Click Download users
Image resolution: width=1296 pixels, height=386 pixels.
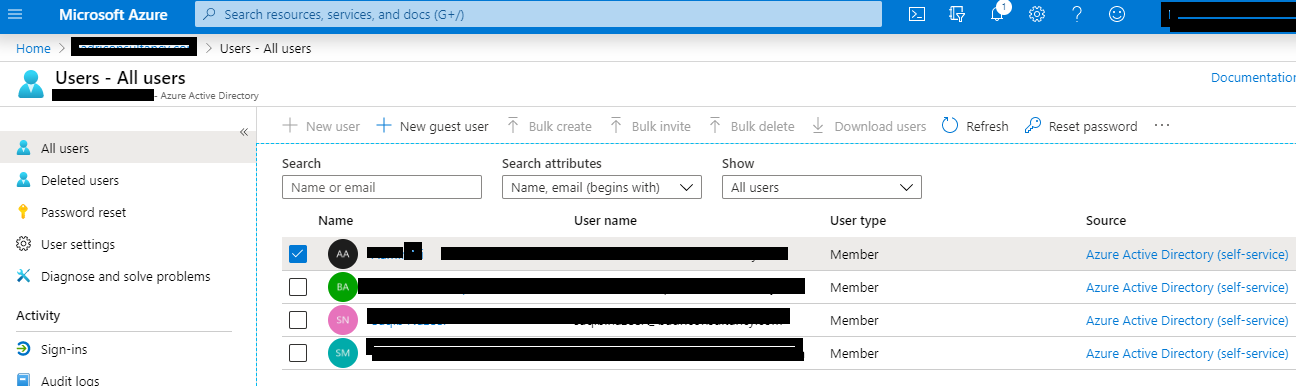(868, 126)
